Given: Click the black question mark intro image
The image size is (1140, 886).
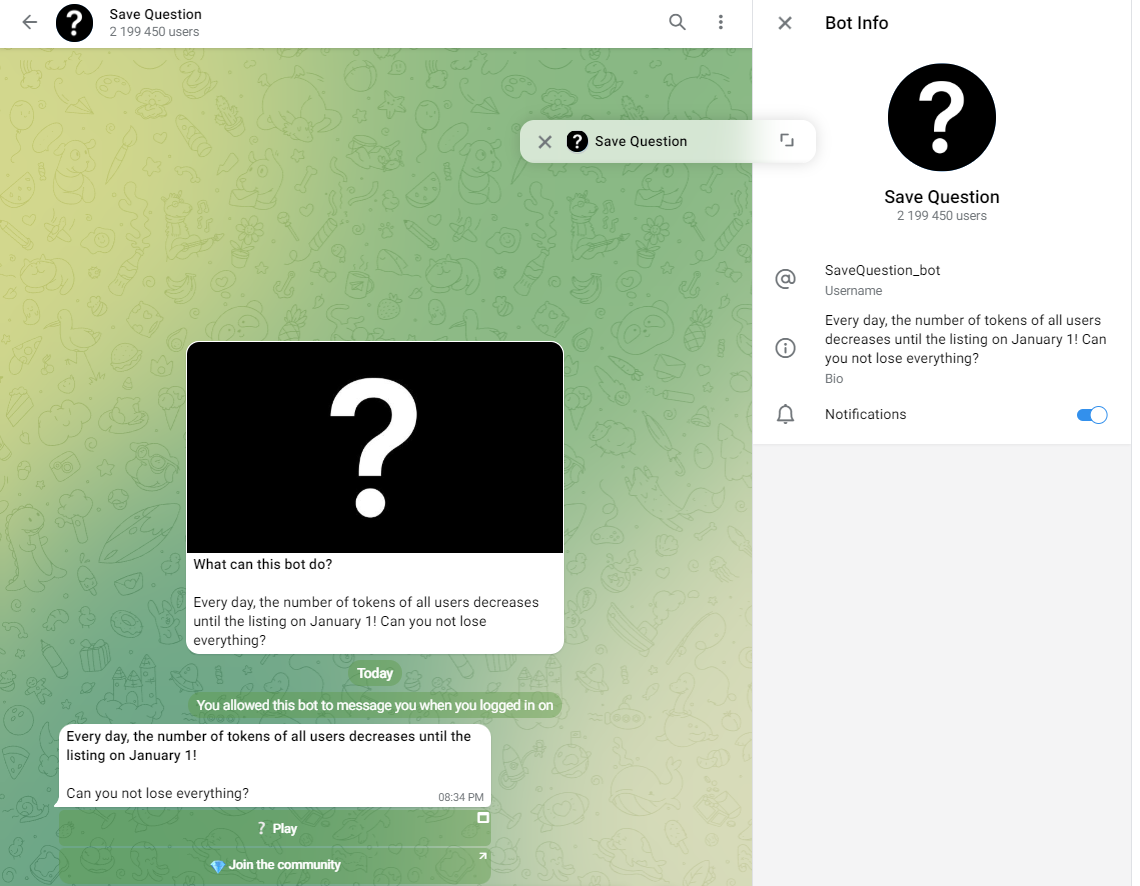Looking at the screenshot, I should pos(375,447).
